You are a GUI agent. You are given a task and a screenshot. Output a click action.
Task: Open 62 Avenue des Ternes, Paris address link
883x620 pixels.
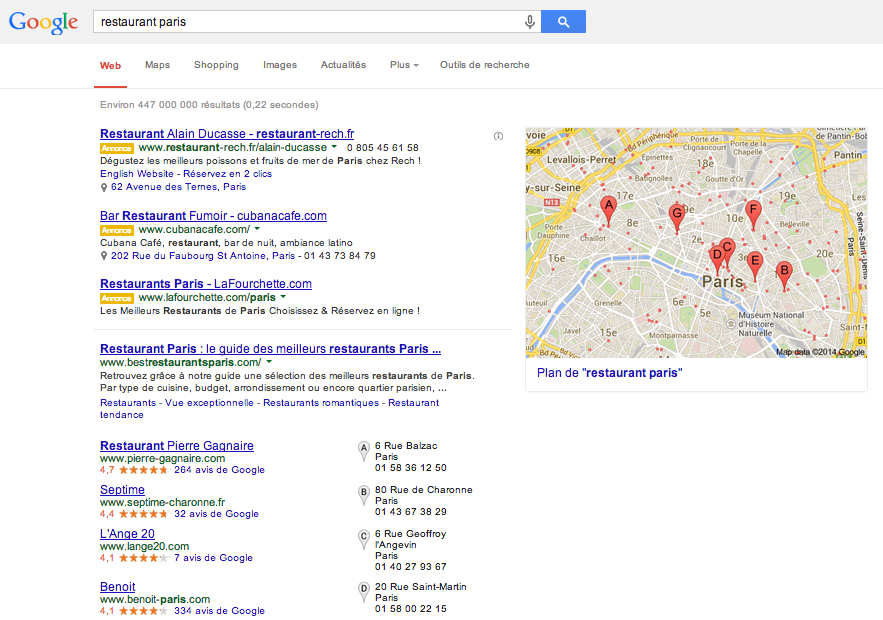(x=179, y=187)
